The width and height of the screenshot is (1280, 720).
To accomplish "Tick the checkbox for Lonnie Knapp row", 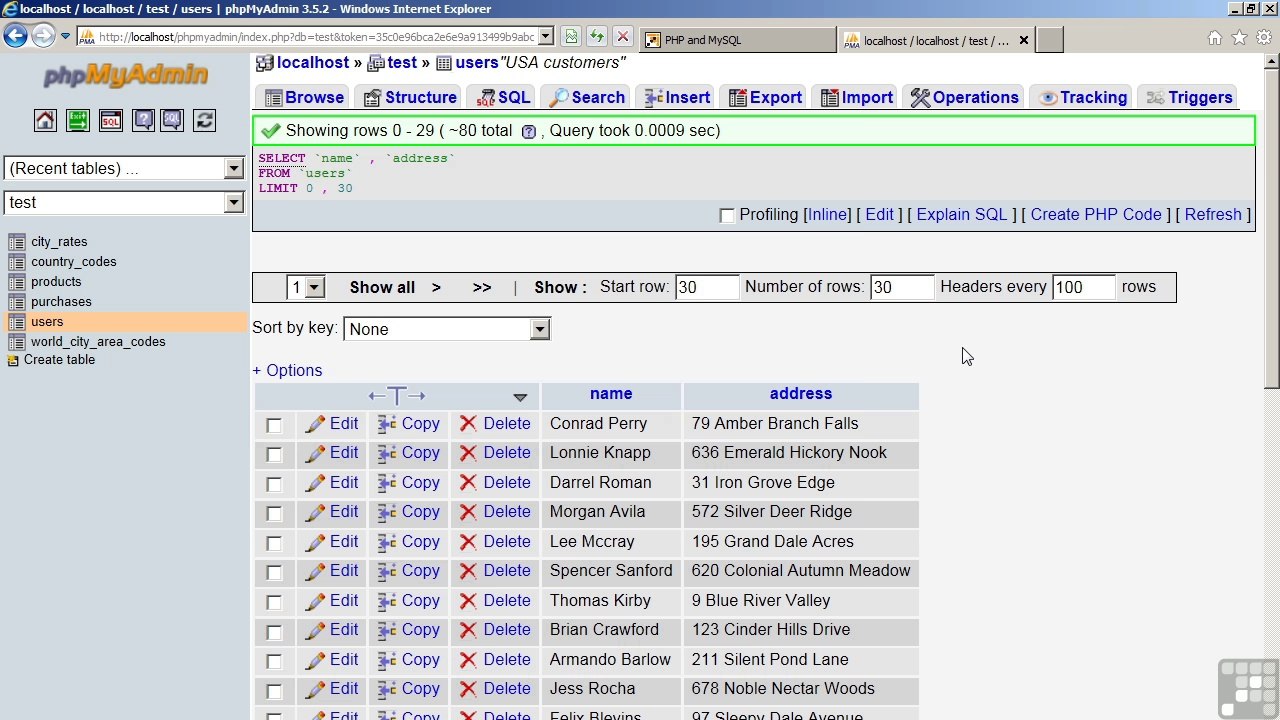I will pos(274,454).
